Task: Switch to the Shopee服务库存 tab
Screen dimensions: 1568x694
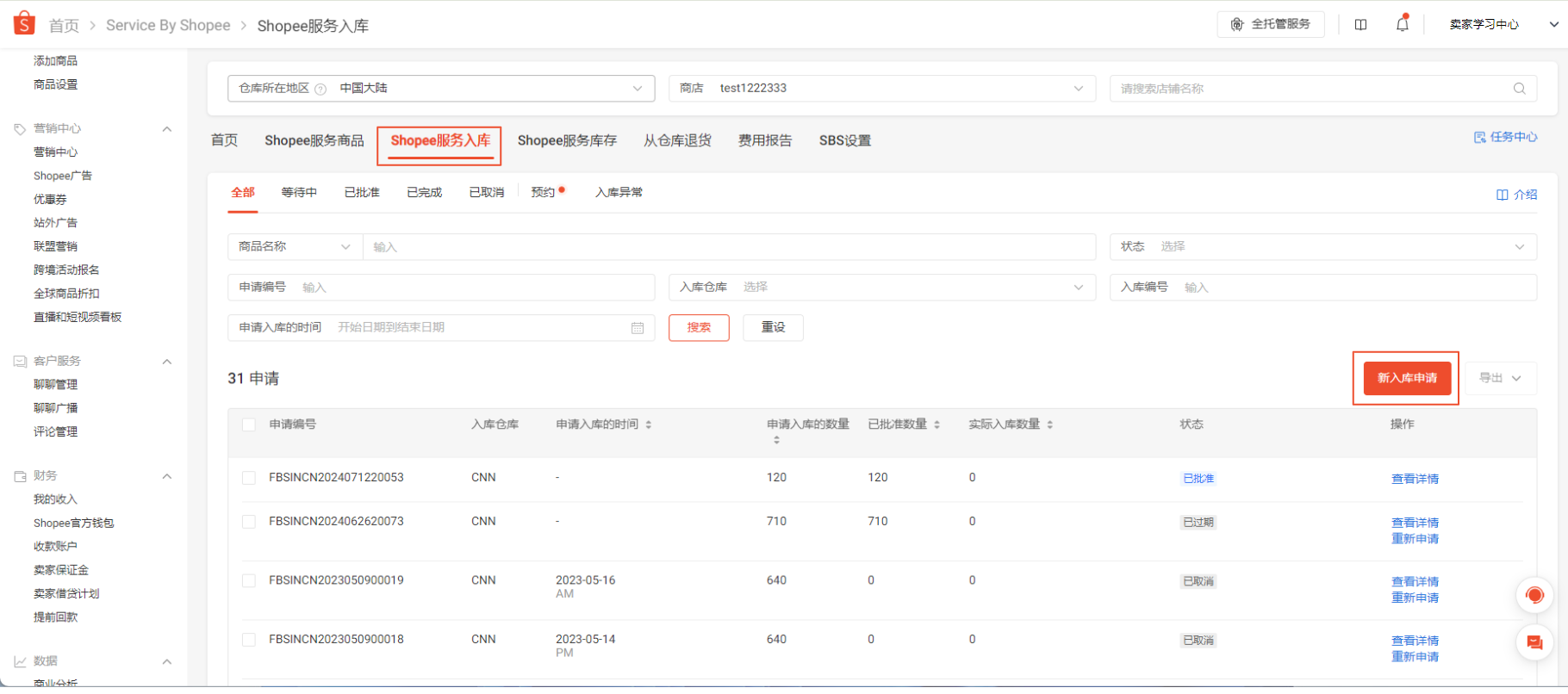Action: click(567, 140)
